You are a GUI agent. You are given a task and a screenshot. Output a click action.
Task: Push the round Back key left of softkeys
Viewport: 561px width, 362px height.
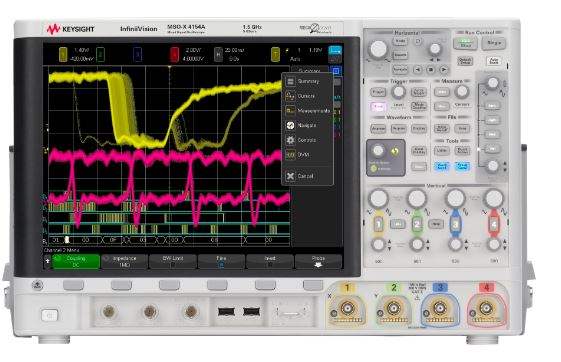coord(38,285)
